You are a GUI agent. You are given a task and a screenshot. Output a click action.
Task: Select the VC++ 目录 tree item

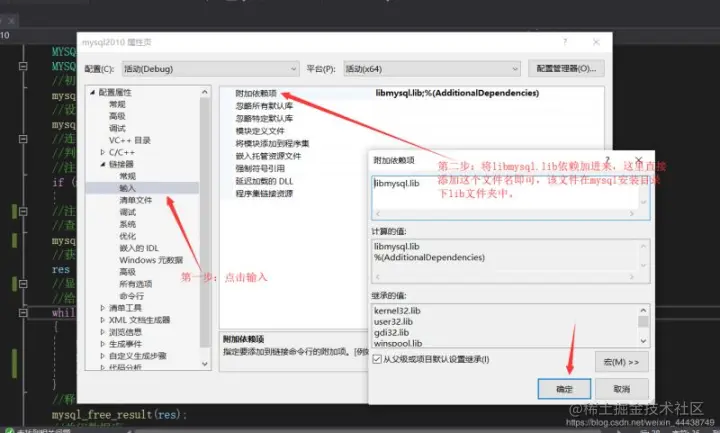[129, 140]
